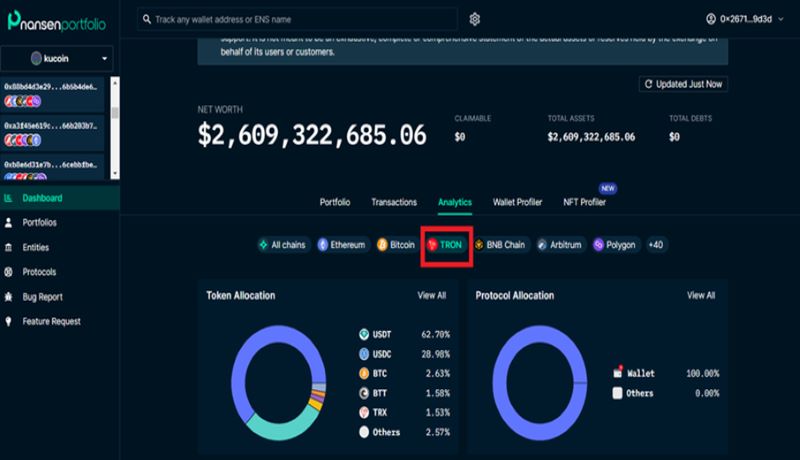This screenshot has height=460, width=800.
Task: Click the Protocol Allocation donut chart
Action: tap(540, 382)
